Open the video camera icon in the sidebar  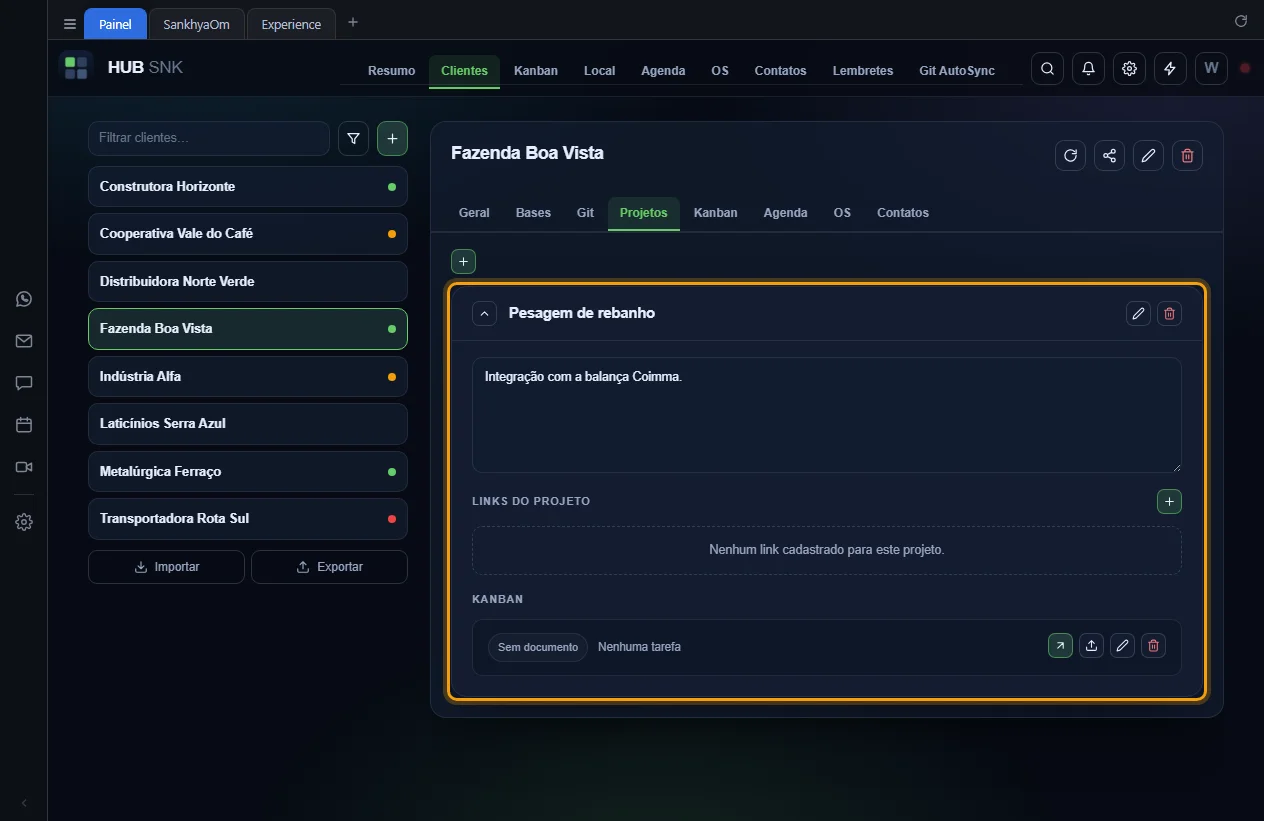point(24,467)
